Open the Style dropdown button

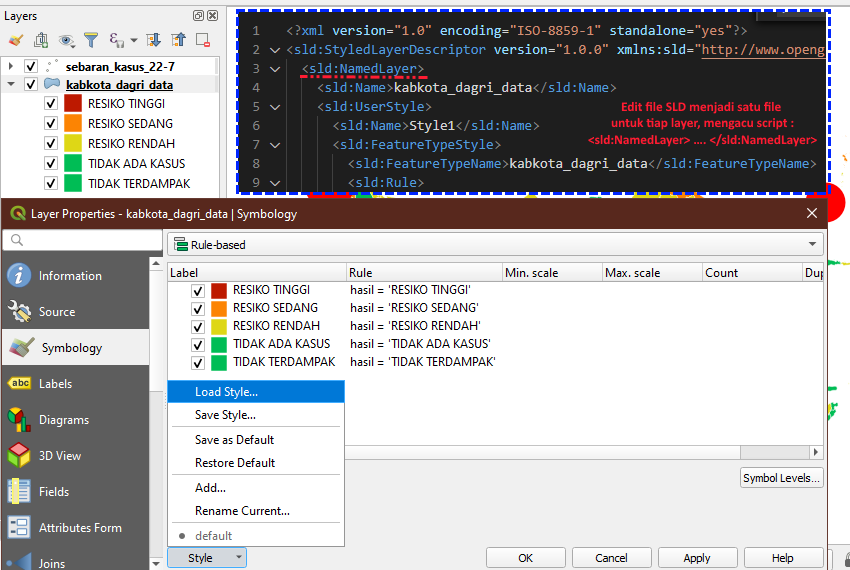click(207, 558)
